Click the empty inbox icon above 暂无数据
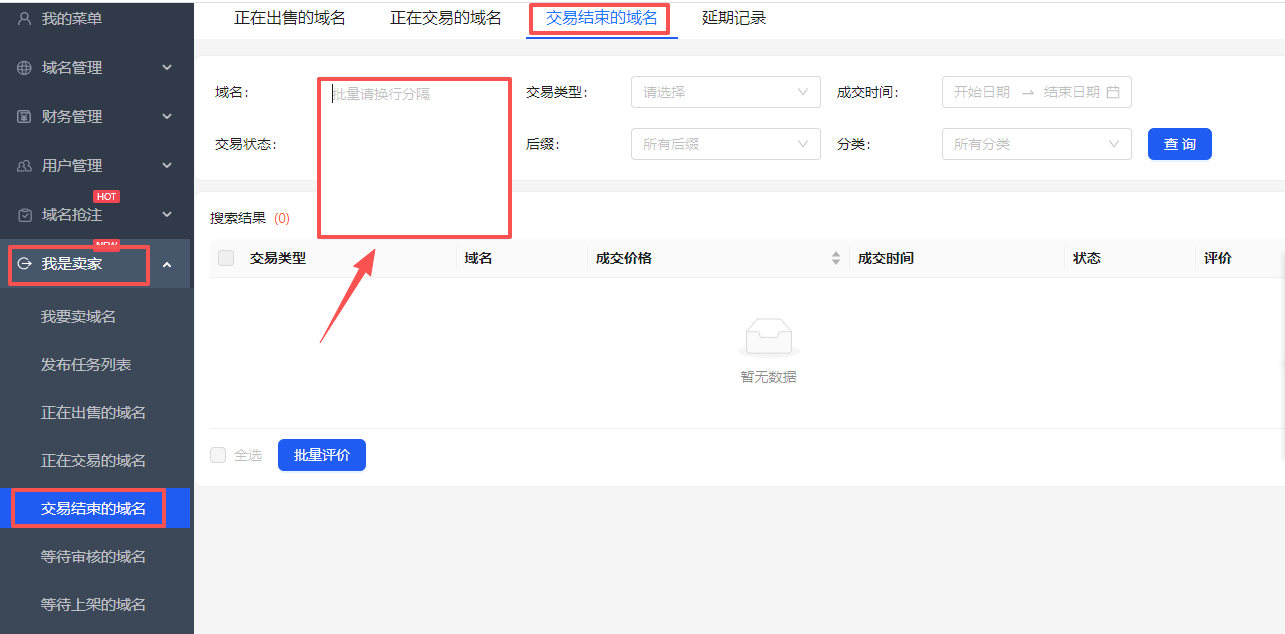 click(768, 338)
